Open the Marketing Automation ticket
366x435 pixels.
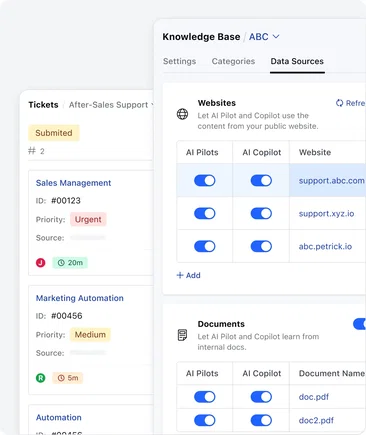(80, 298)
